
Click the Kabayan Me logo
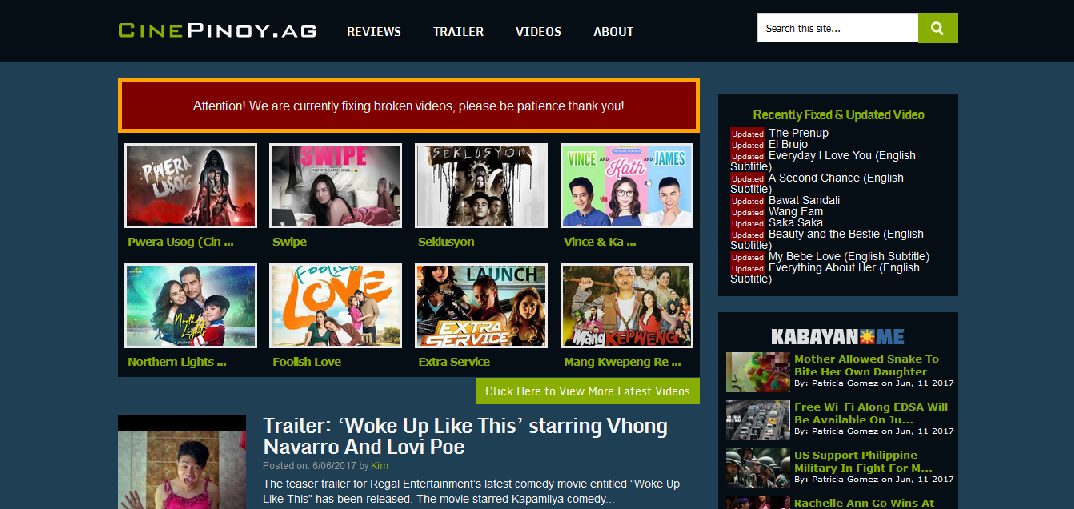[837, 336]
